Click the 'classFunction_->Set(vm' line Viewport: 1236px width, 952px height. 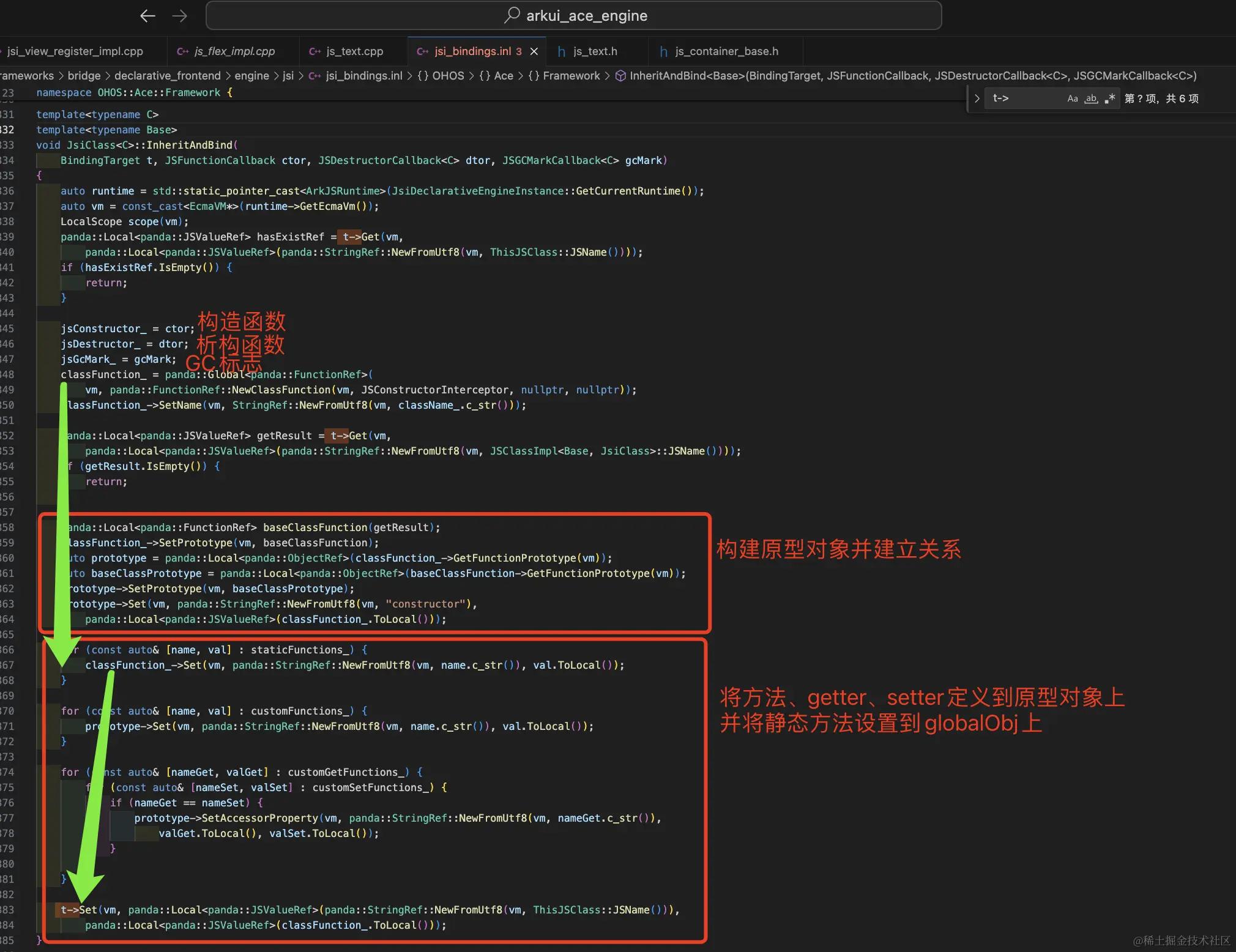coord(354,665)
